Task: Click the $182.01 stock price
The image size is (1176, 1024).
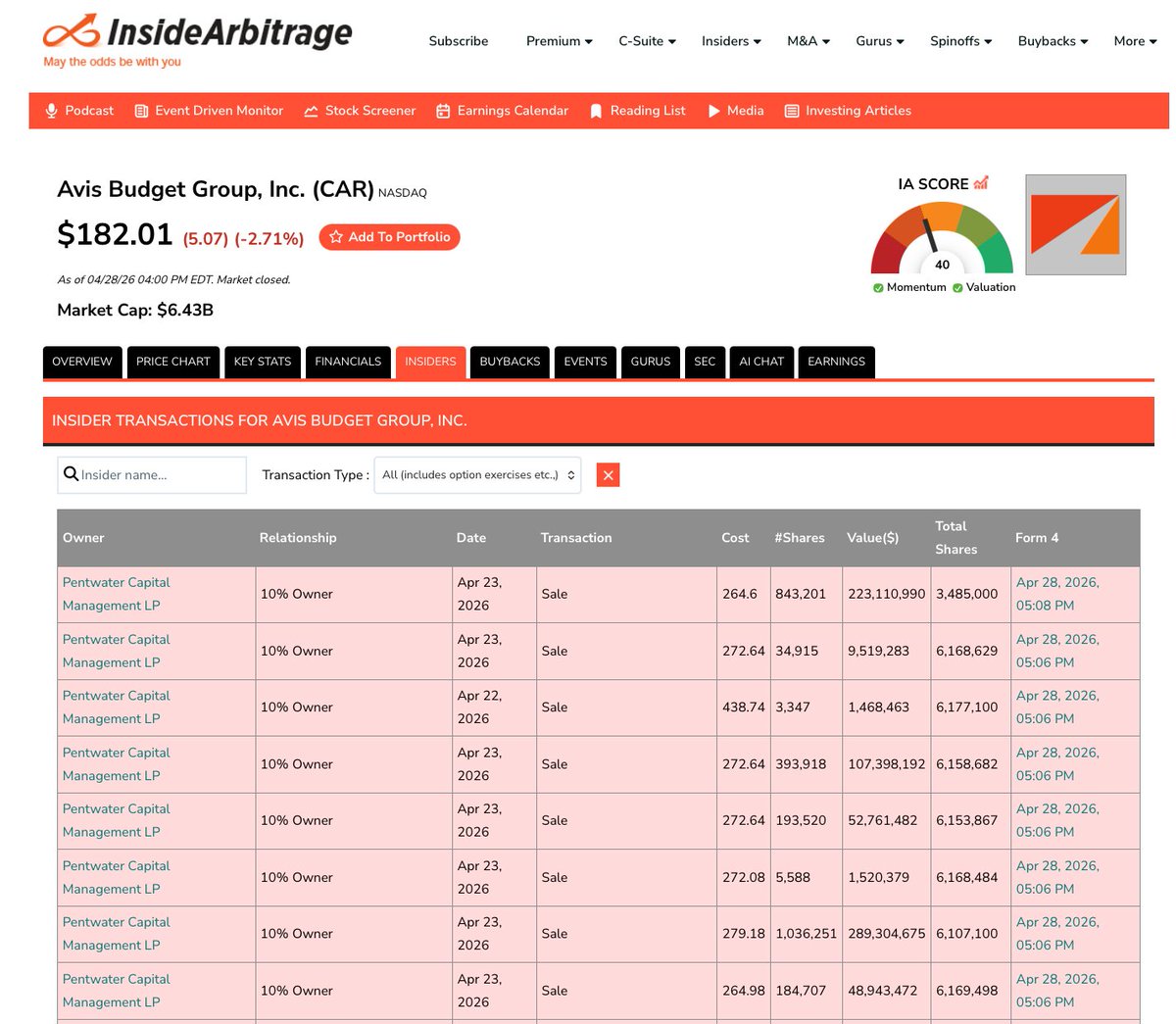Action: (115, 234)
